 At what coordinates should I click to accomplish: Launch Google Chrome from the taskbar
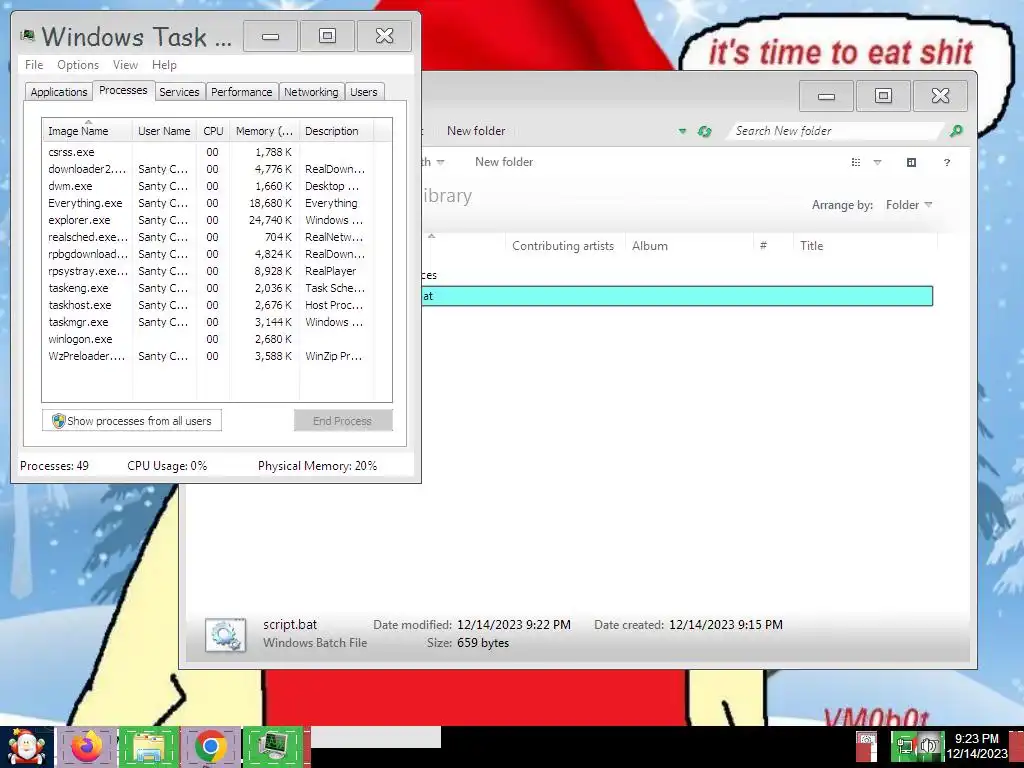coord(210,747)
